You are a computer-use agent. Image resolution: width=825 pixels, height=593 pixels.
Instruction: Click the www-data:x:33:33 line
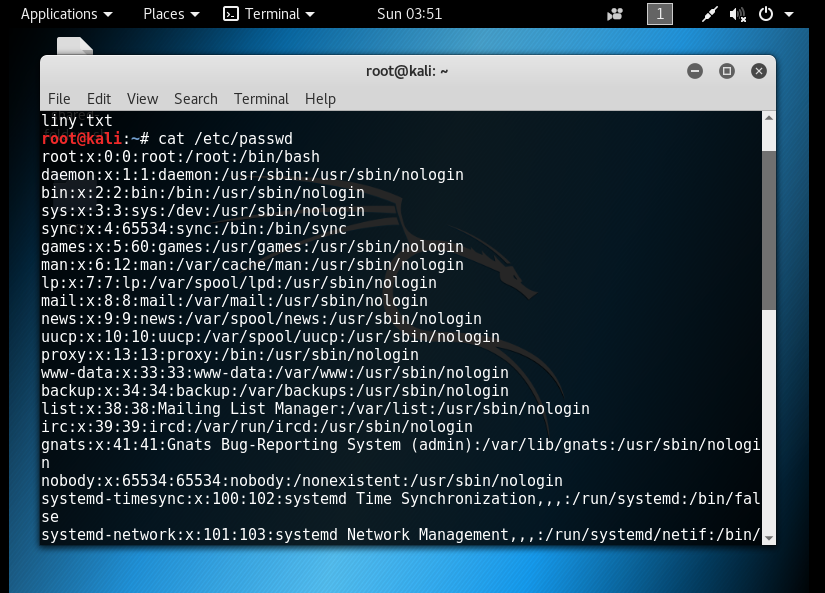pos(275,373)
